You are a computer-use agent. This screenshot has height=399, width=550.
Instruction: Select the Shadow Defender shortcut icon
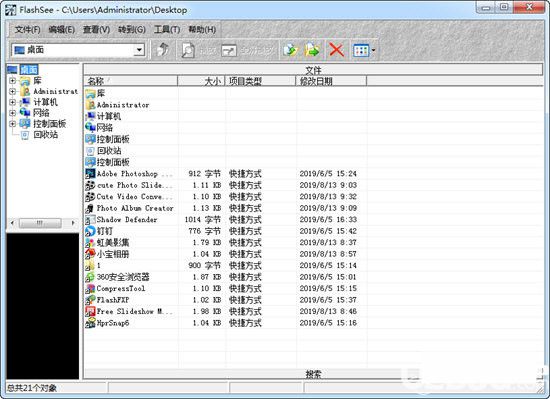90,219
